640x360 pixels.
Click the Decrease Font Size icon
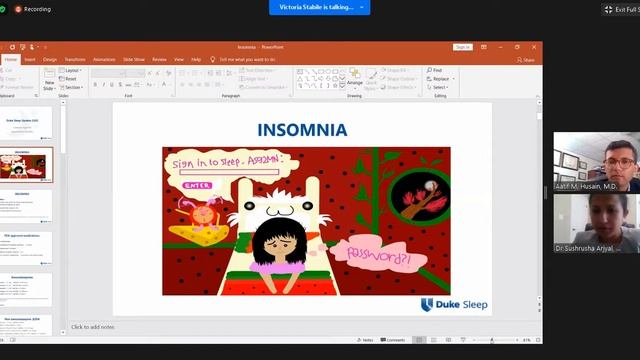click(x=158, y=73)
